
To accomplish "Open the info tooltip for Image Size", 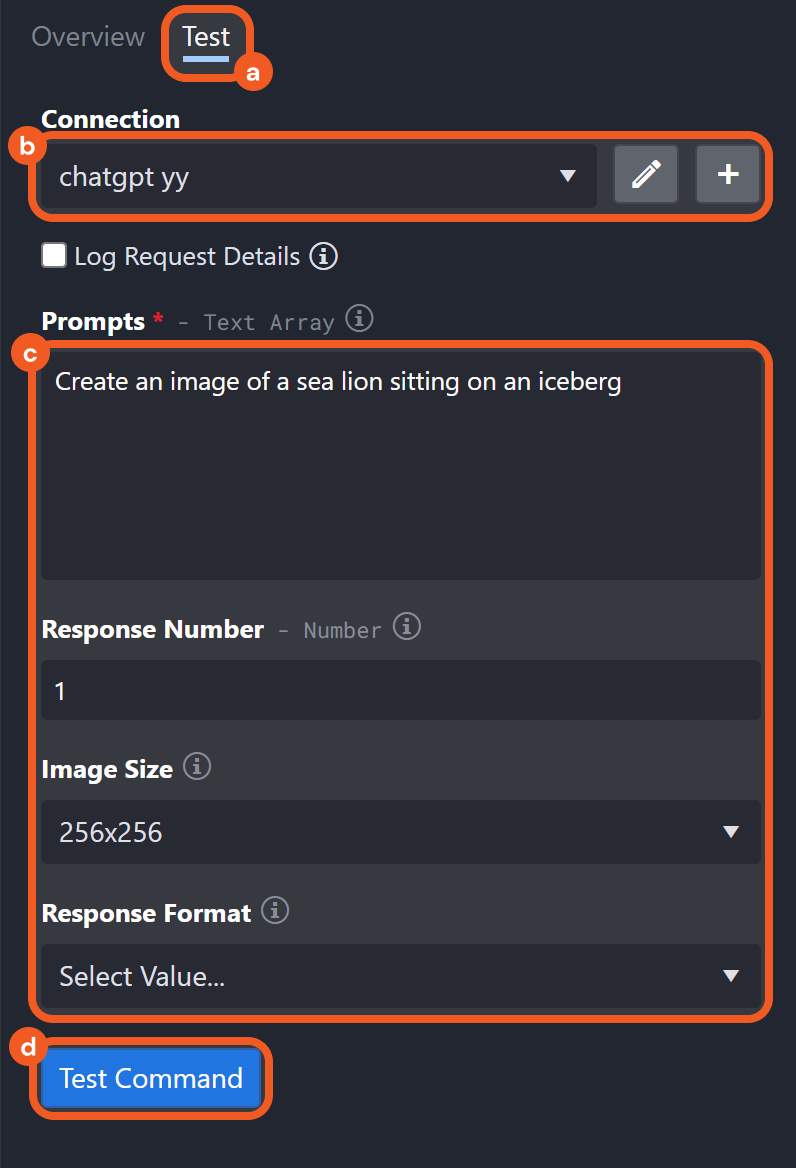I will (197, 767).
